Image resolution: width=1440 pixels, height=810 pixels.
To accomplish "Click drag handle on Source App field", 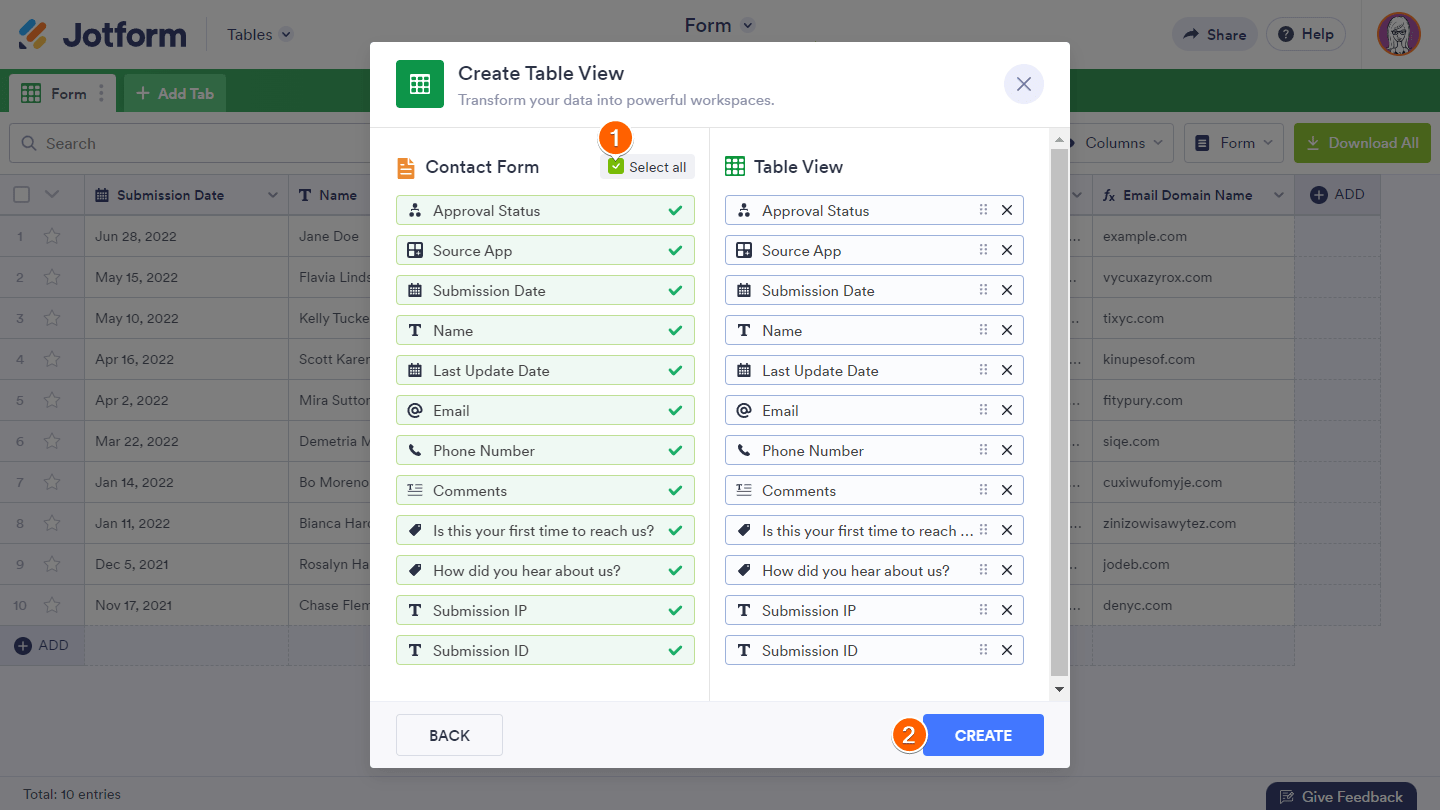I will (x=983, y=250).
